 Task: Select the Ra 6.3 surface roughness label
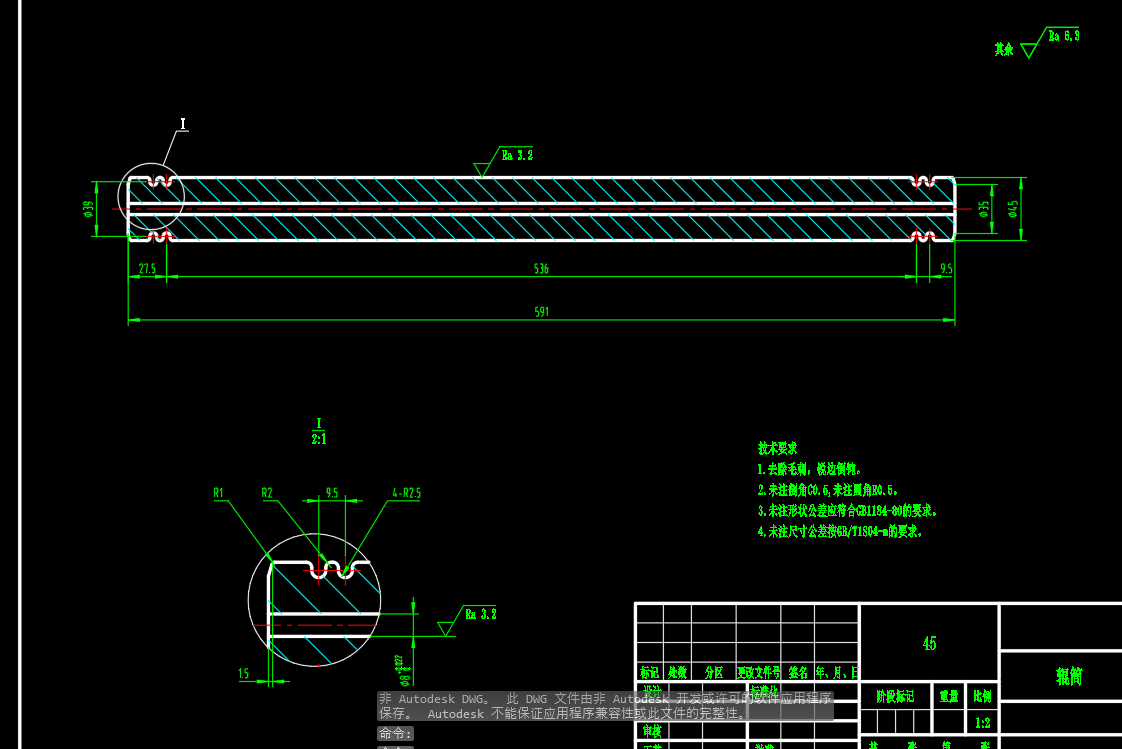tap(1063, 36)
